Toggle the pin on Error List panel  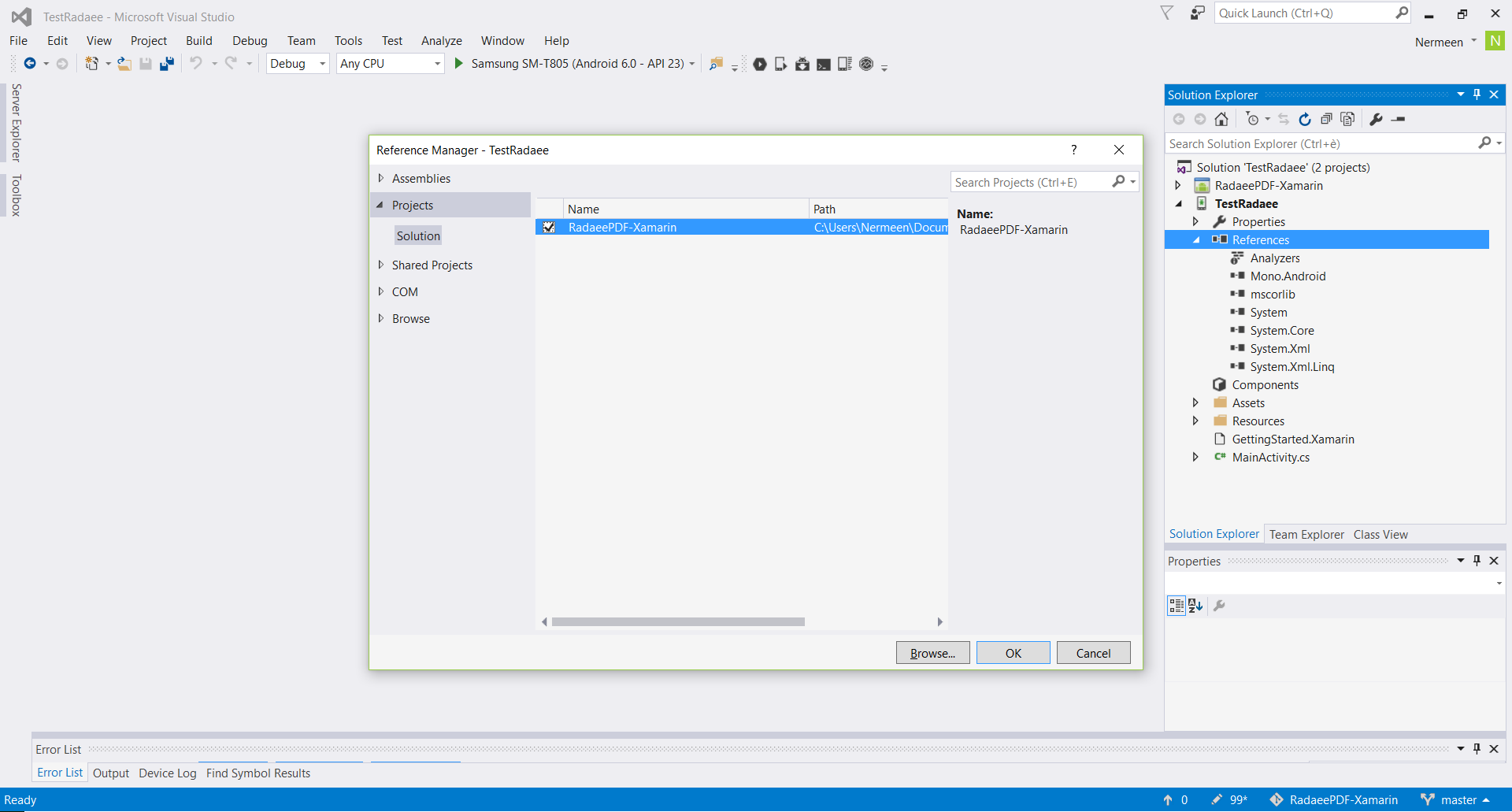point(1477,749)
